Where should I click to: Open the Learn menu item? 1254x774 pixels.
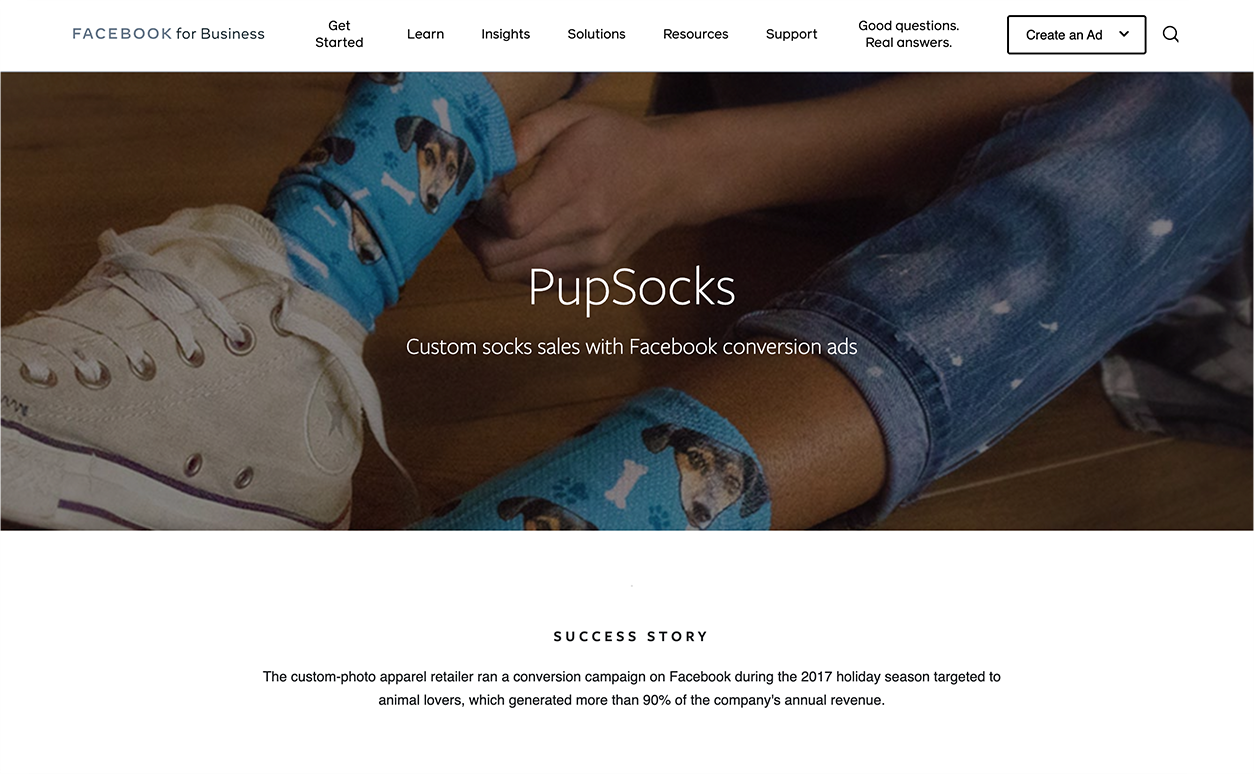point(425,34)
